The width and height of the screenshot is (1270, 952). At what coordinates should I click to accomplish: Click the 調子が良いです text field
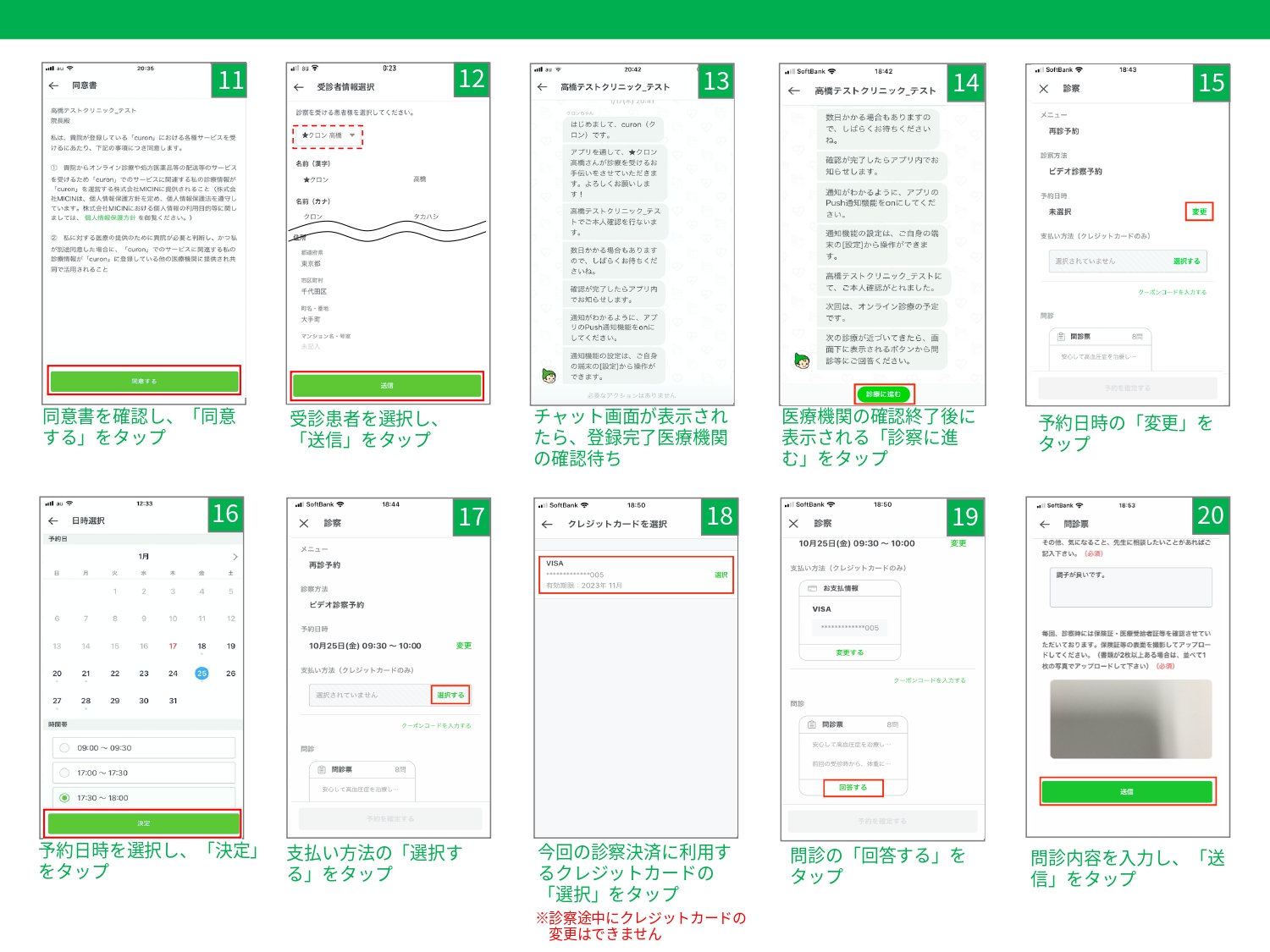pos(1130,586)
